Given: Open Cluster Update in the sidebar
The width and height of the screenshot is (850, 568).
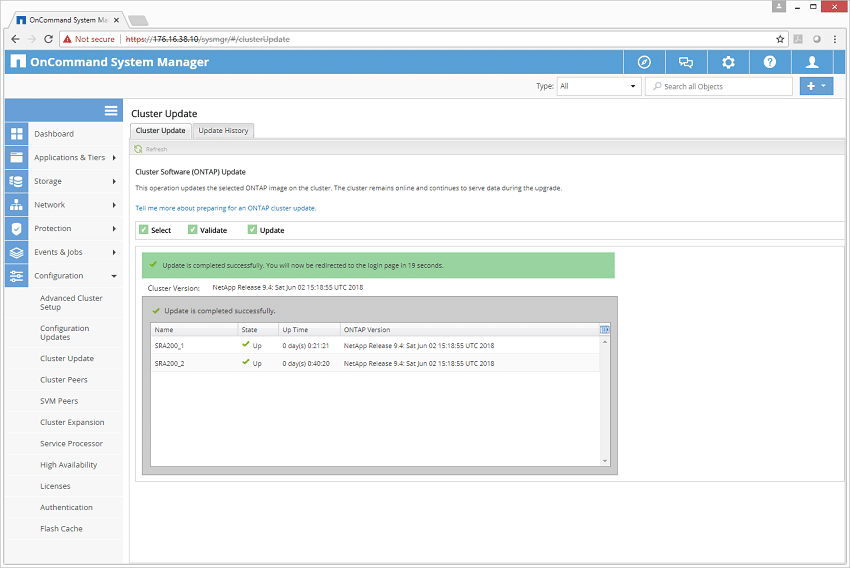Looking at the screenshot, I should click(x=67, y=358).
